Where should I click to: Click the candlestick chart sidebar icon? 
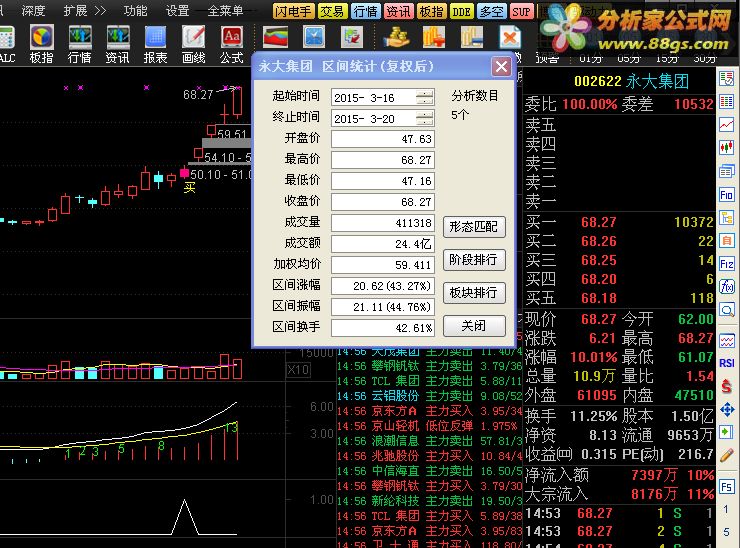pos(727,148)
